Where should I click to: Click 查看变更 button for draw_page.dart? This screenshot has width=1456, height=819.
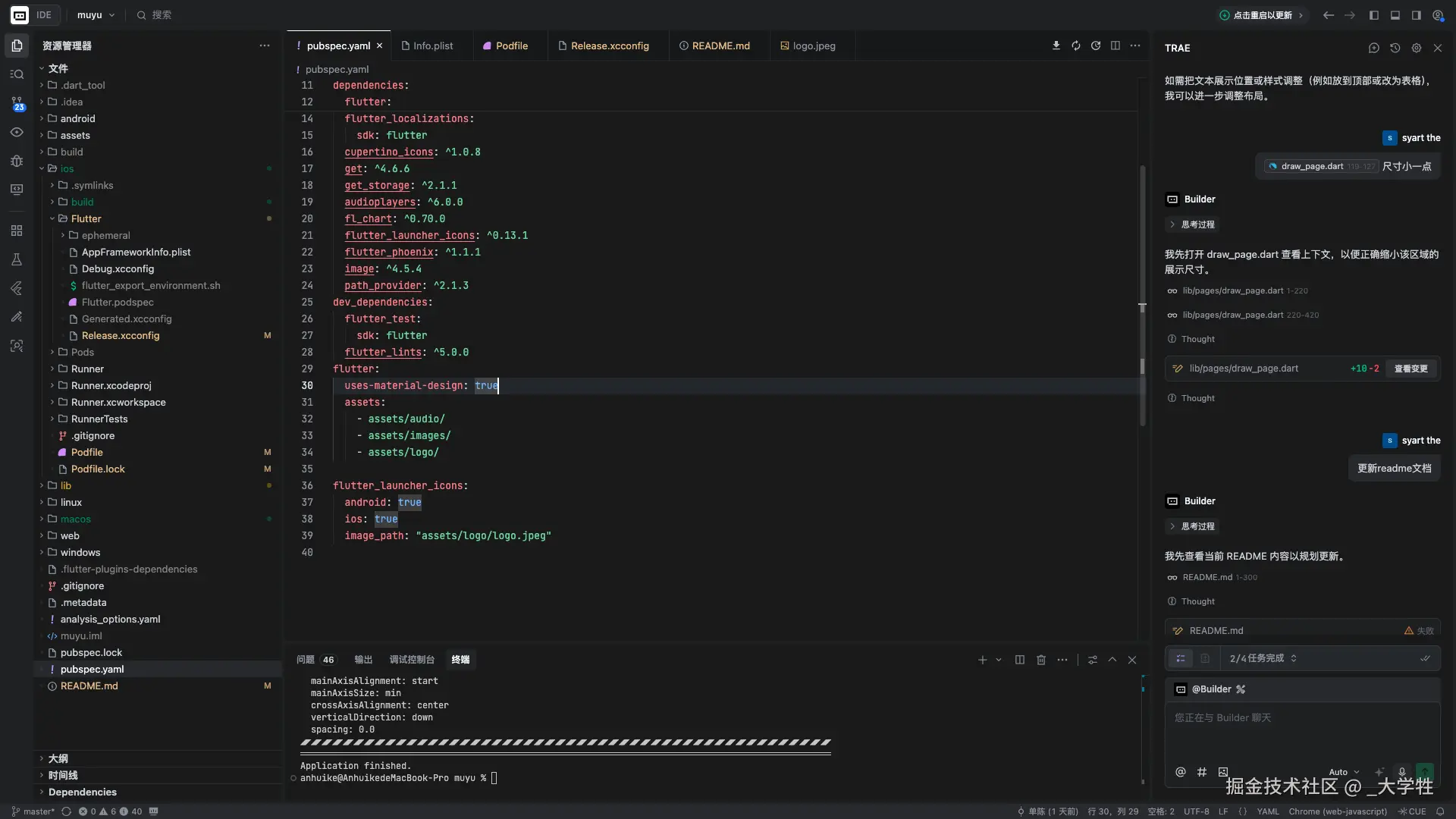coord(1410,369)
